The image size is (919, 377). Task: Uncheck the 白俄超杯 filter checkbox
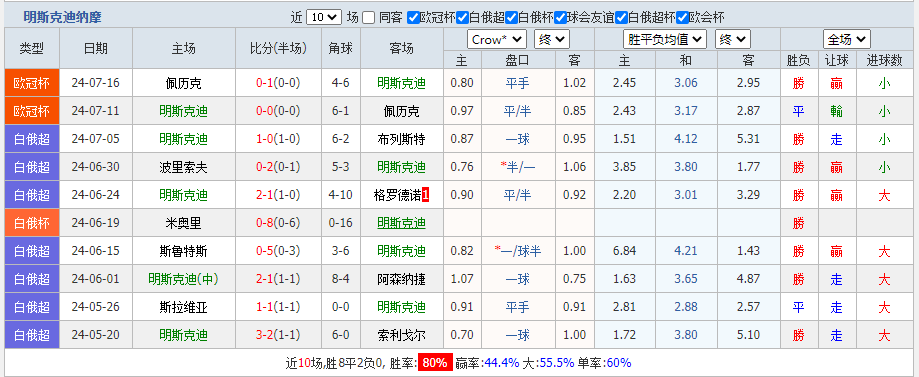click(621, 18)
